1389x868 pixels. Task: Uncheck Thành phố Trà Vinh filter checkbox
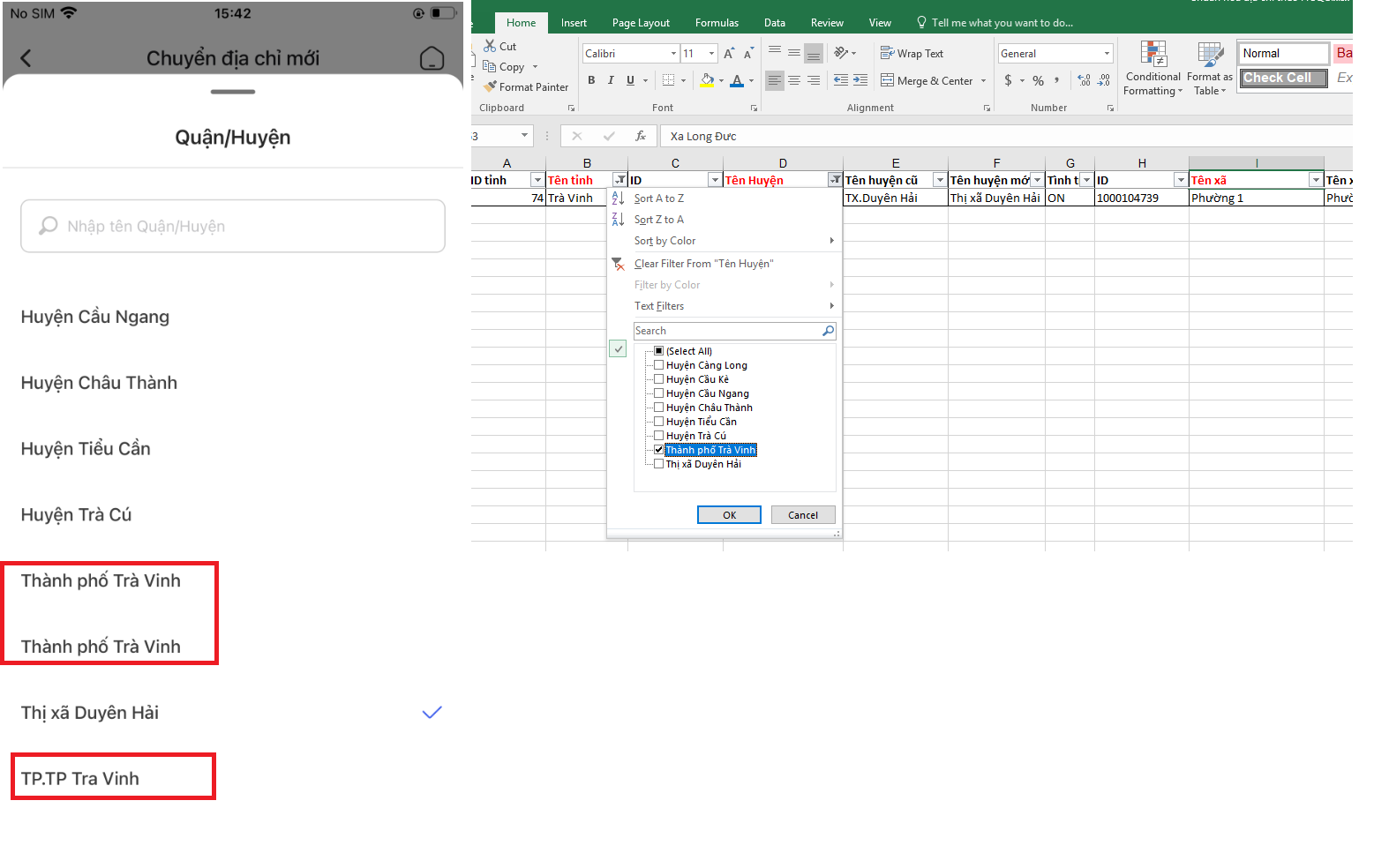click(658, 450)
